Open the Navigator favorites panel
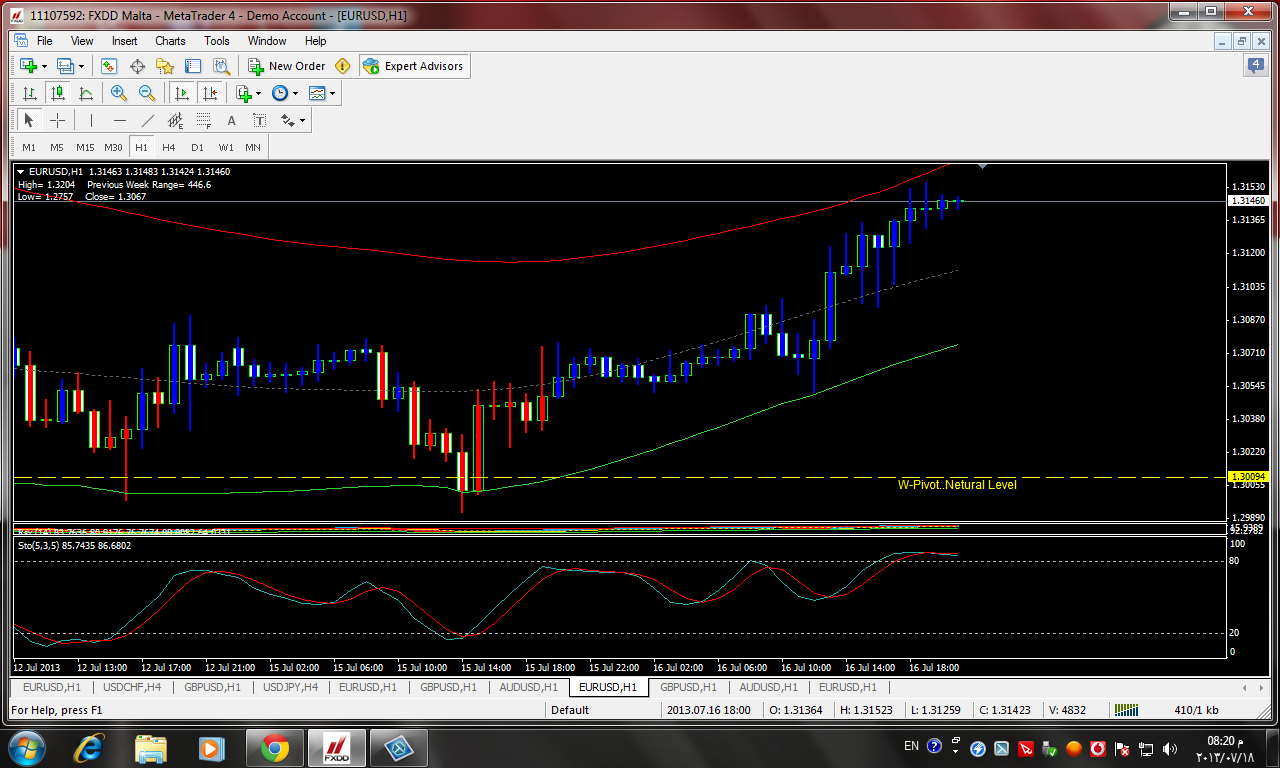The image size is (1280, 768). 165,66
